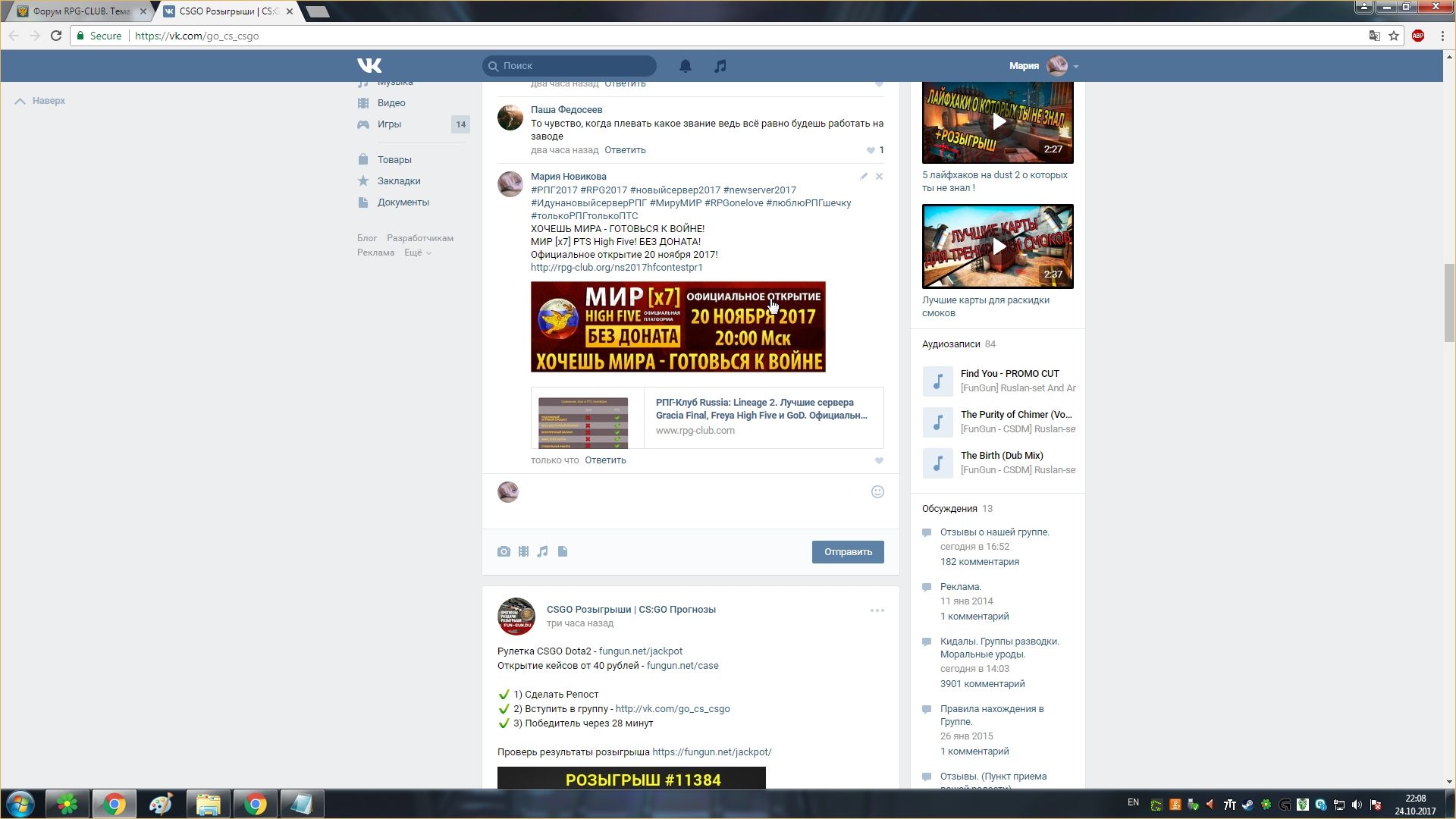1456x819 pixels.
Task: Attach a photo via the camera icon
Action: 504,551
